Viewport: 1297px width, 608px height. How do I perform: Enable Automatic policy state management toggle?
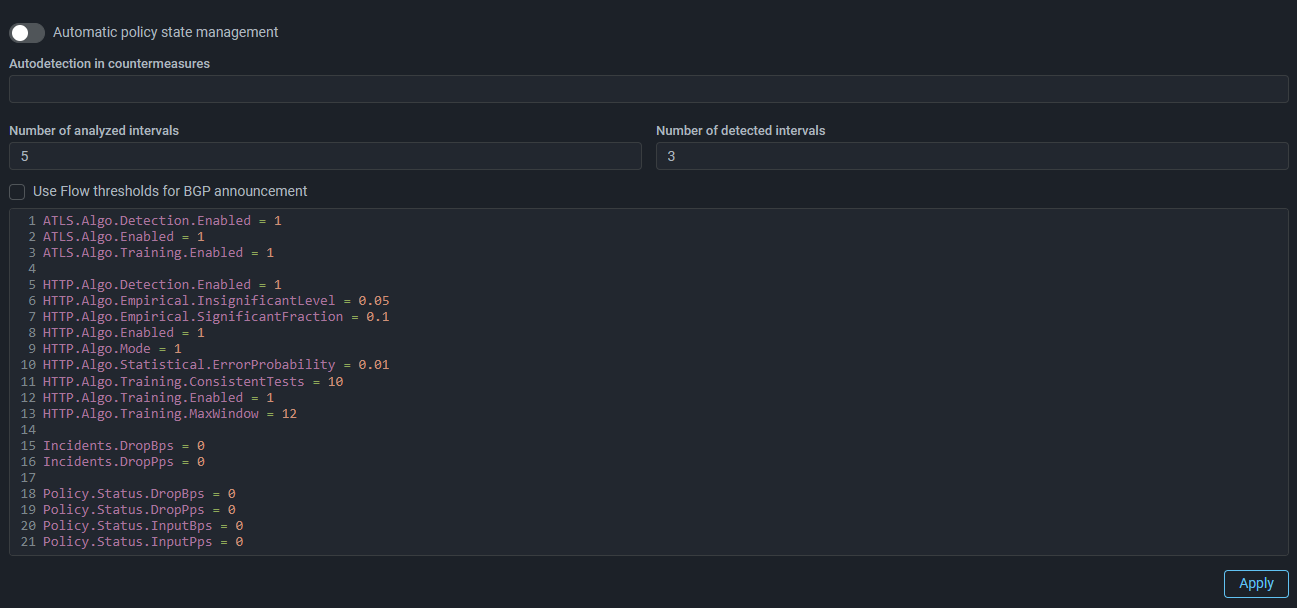pos(27,33)
